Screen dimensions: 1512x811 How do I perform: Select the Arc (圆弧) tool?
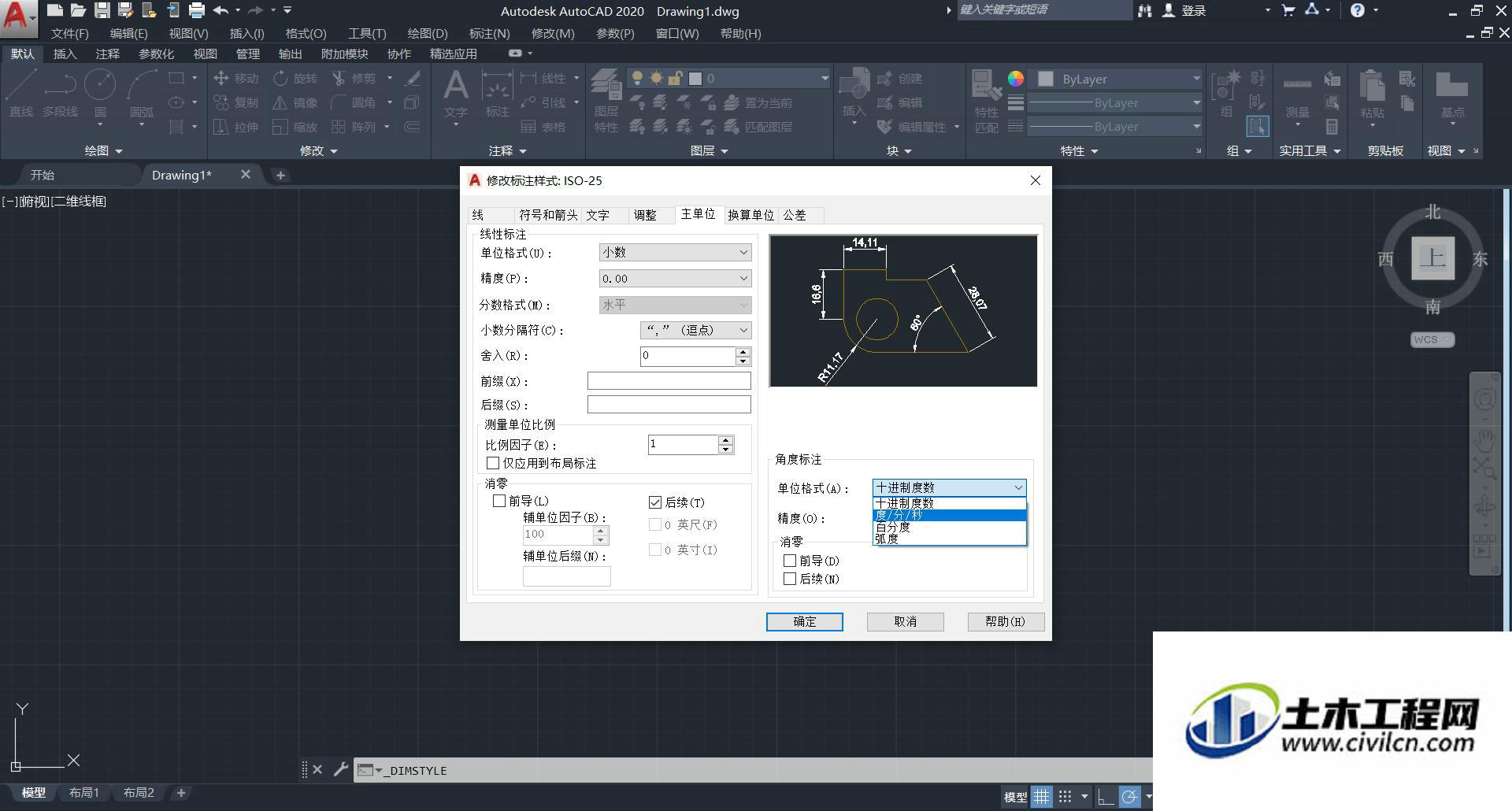point(142,92)
